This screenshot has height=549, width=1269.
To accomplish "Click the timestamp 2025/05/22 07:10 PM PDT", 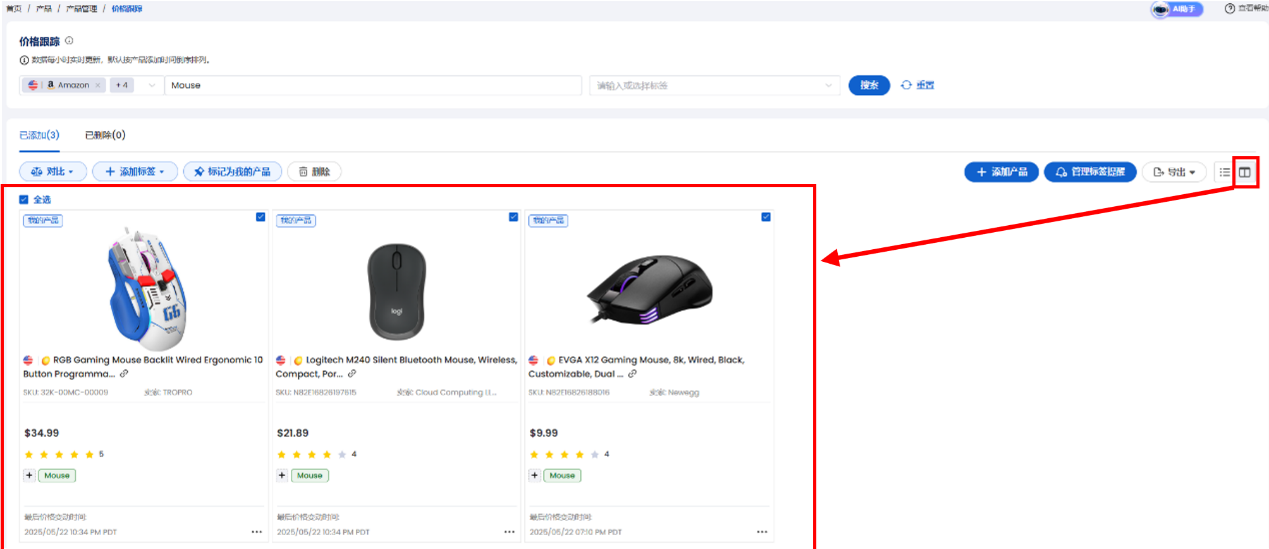I will pyautogui.click(x=576, y=532).
